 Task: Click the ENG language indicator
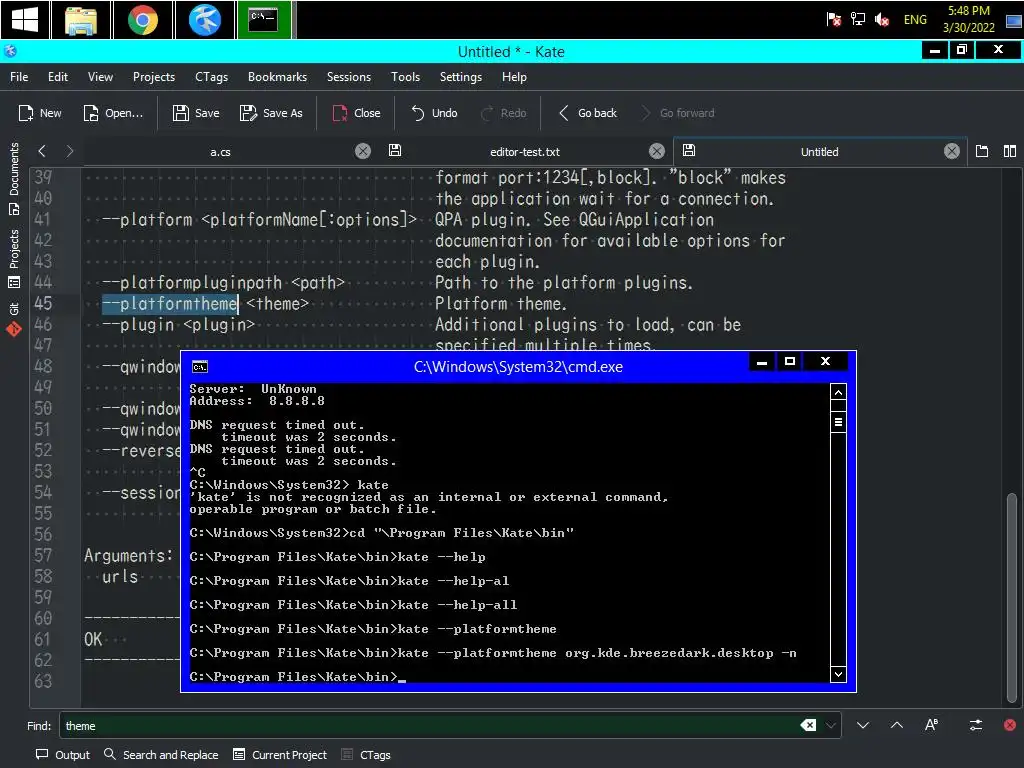pos(915,20)
